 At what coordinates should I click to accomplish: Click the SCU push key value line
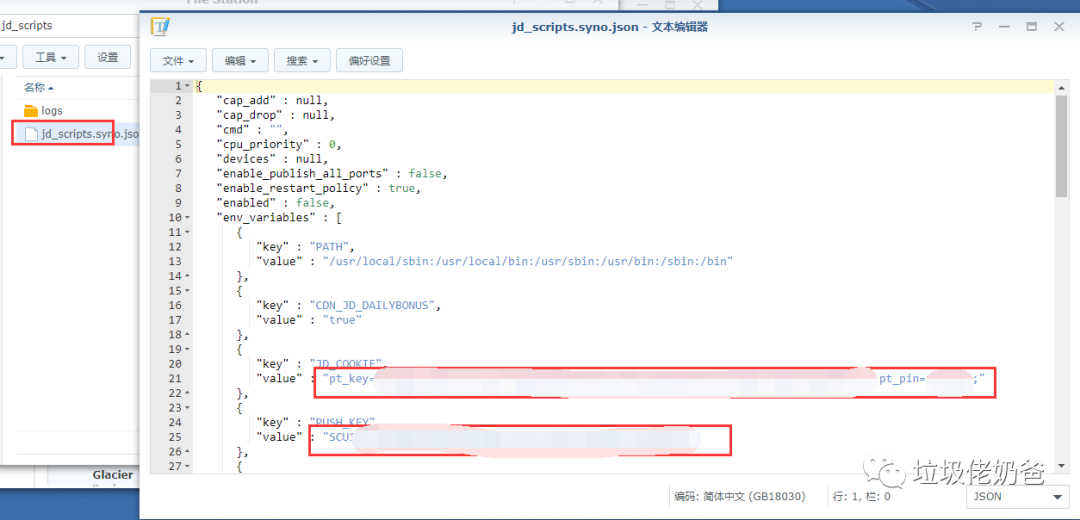pyautogui.click(x=477, y=438)
